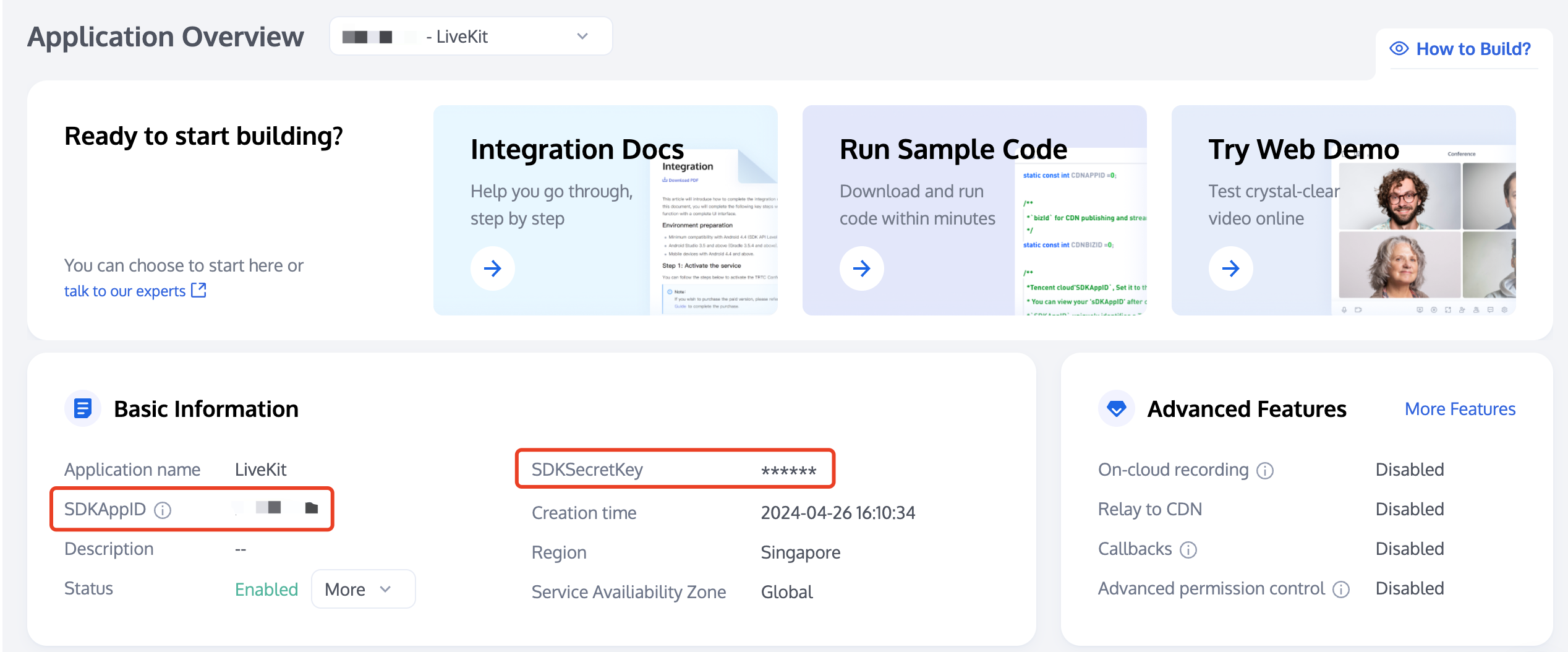Viewport: 1568px width, 652px height.
Task: Show info about On-cloud recording
Action: click(1265, 471)
